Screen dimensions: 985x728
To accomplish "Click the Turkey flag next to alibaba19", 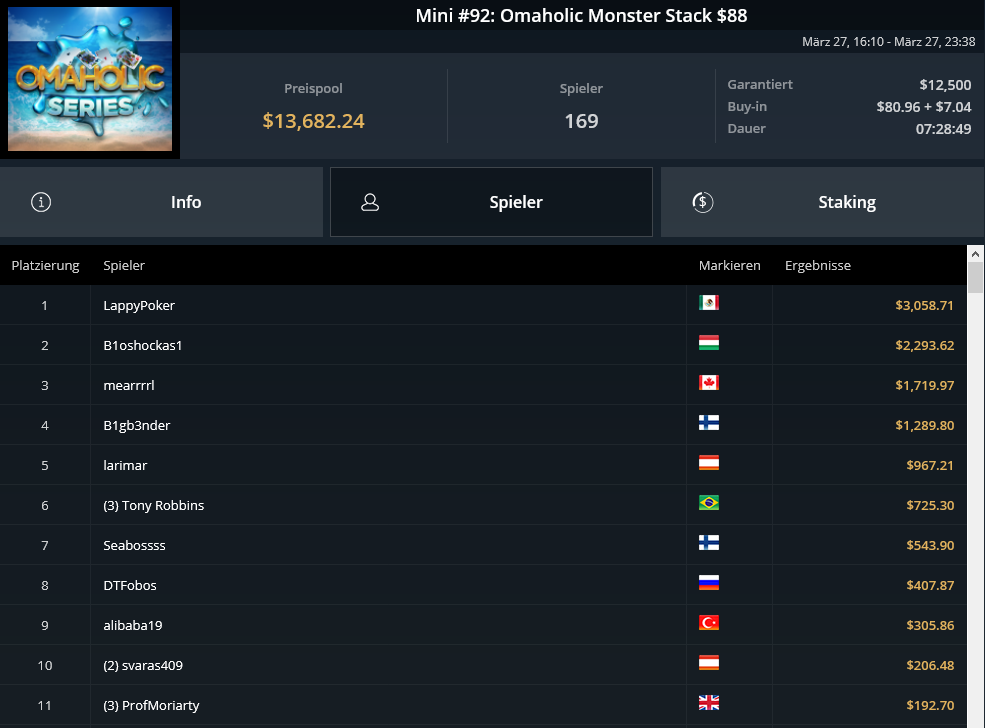I will (709, 622).
